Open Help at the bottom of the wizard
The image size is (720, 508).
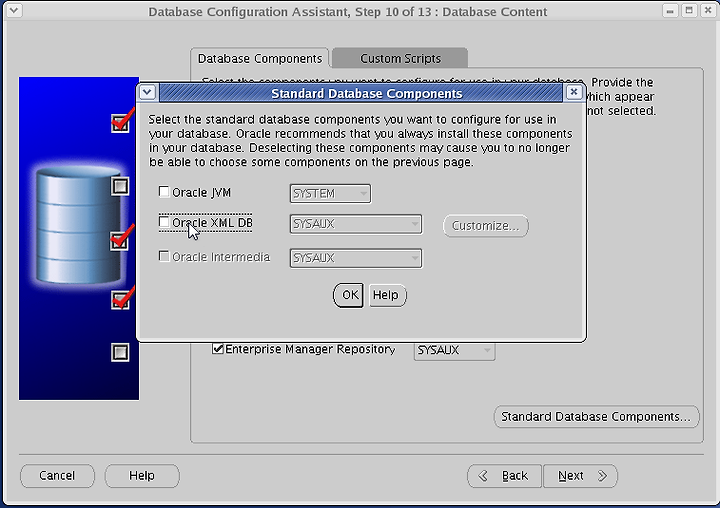click(142, 475)
